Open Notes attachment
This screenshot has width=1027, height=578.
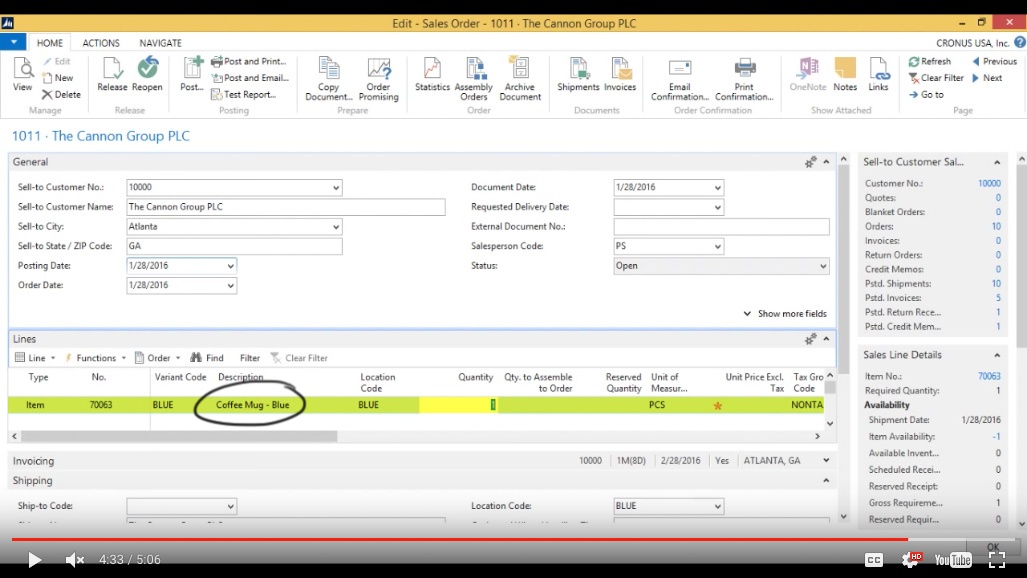click(845, 74)
